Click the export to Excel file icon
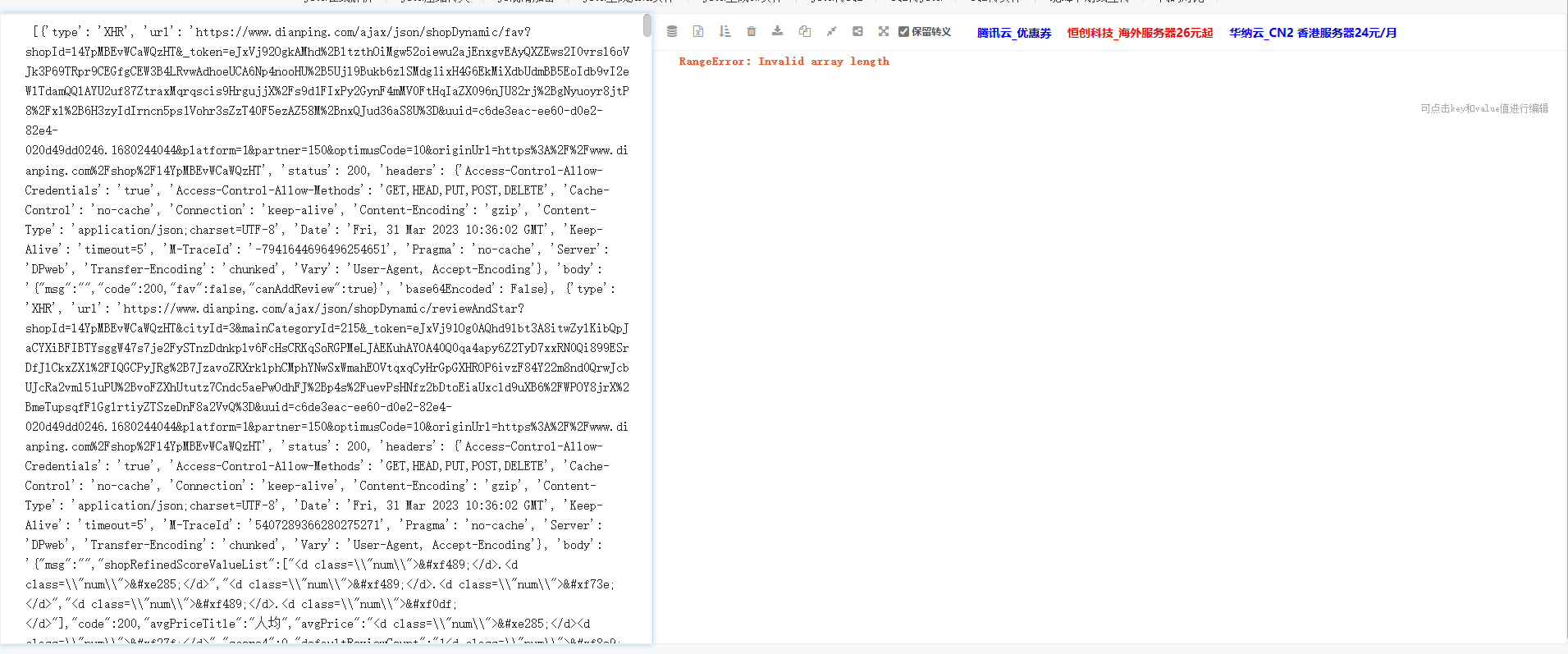 click(698, 32)
